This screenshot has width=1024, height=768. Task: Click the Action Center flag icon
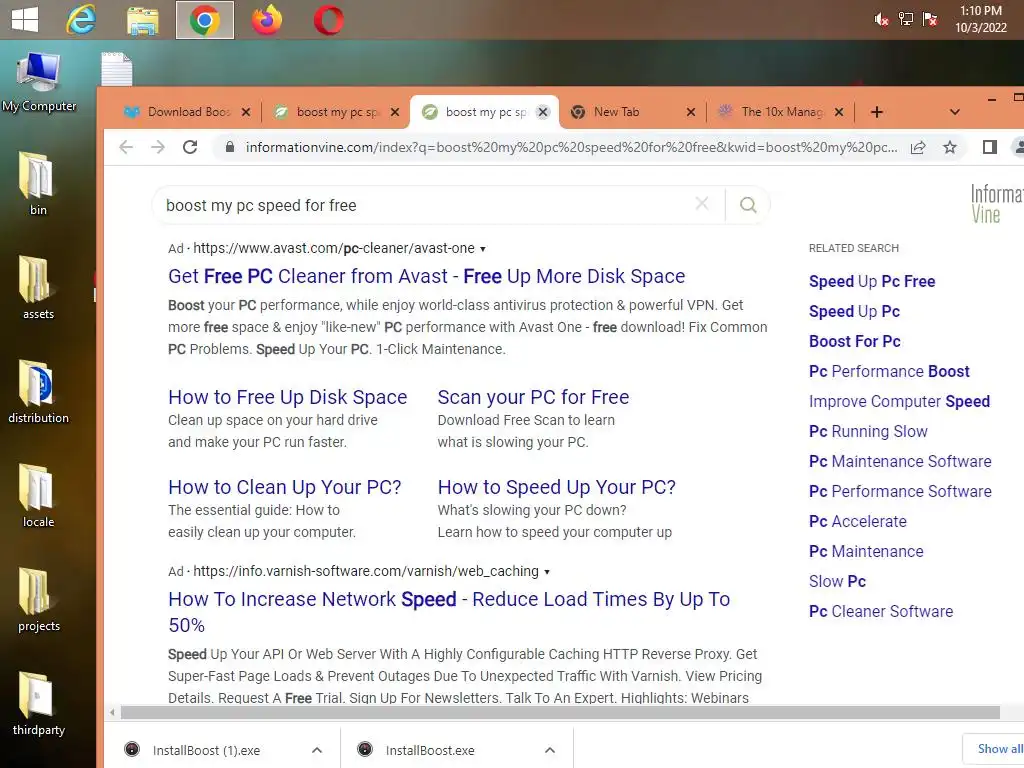click(930, 19)
